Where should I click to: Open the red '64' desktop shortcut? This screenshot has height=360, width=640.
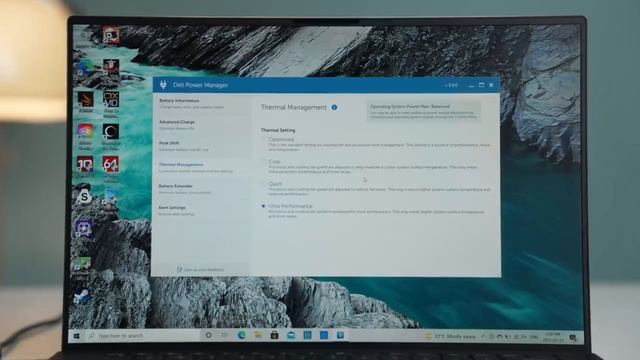click(x=111, y=164)
